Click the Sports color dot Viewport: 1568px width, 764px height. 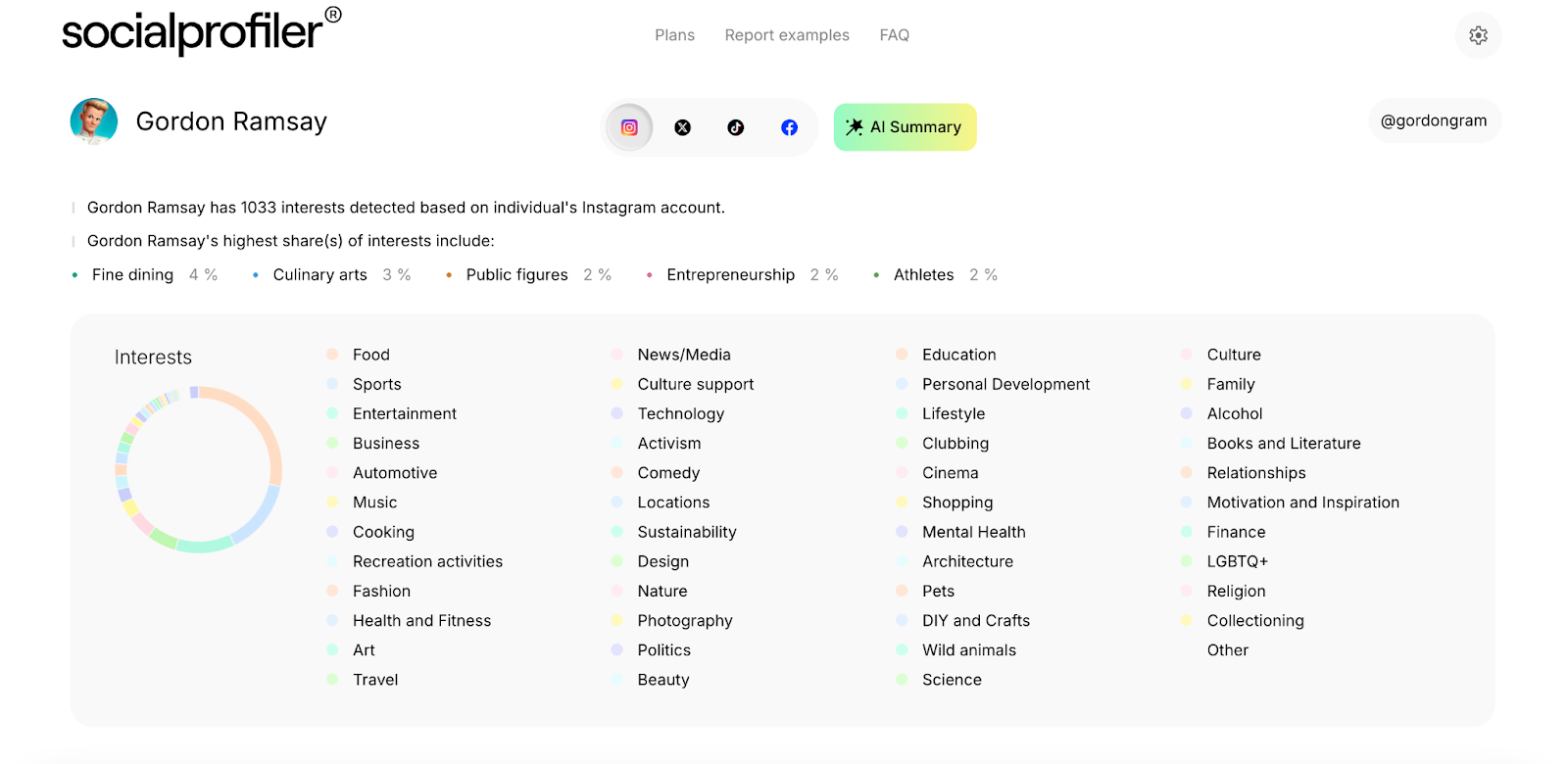(x=332, y=384)
